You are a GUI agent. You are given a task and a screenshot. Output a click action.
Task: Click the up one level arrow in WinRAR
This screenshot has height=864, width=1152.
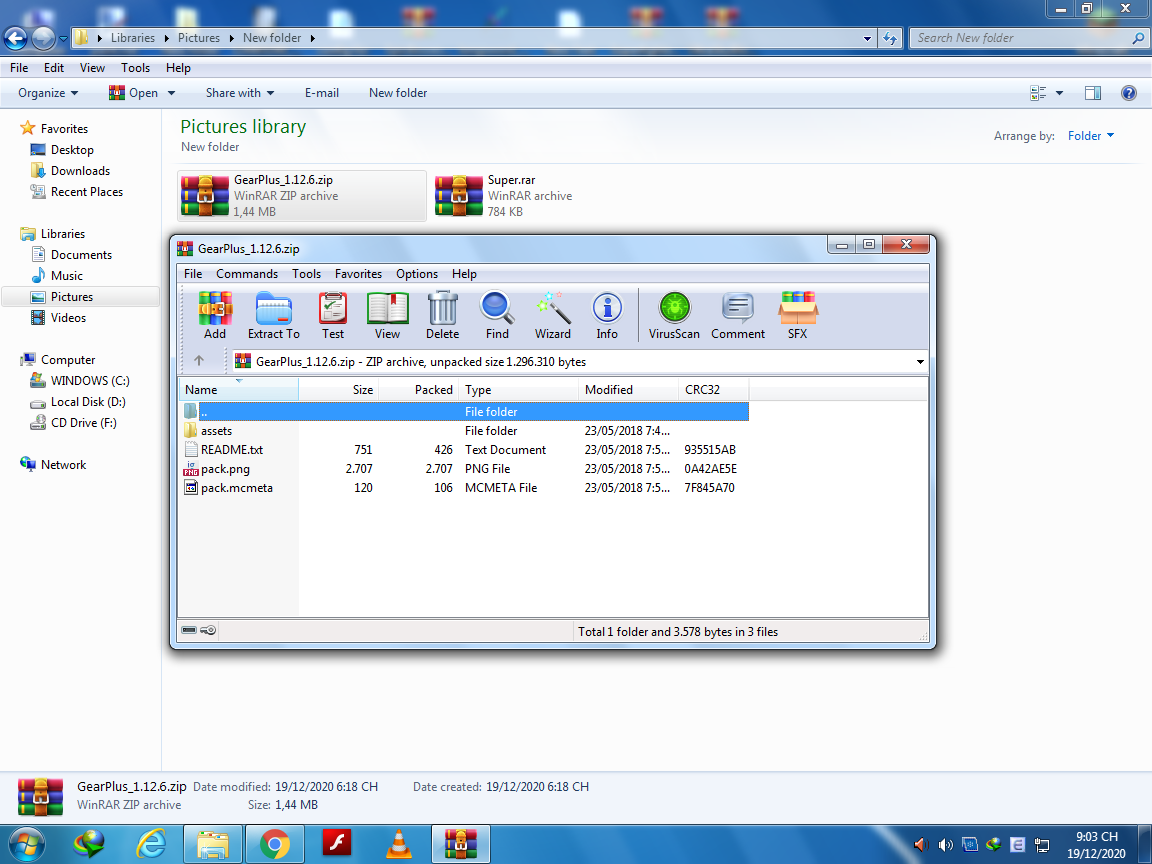coord(199,361)
